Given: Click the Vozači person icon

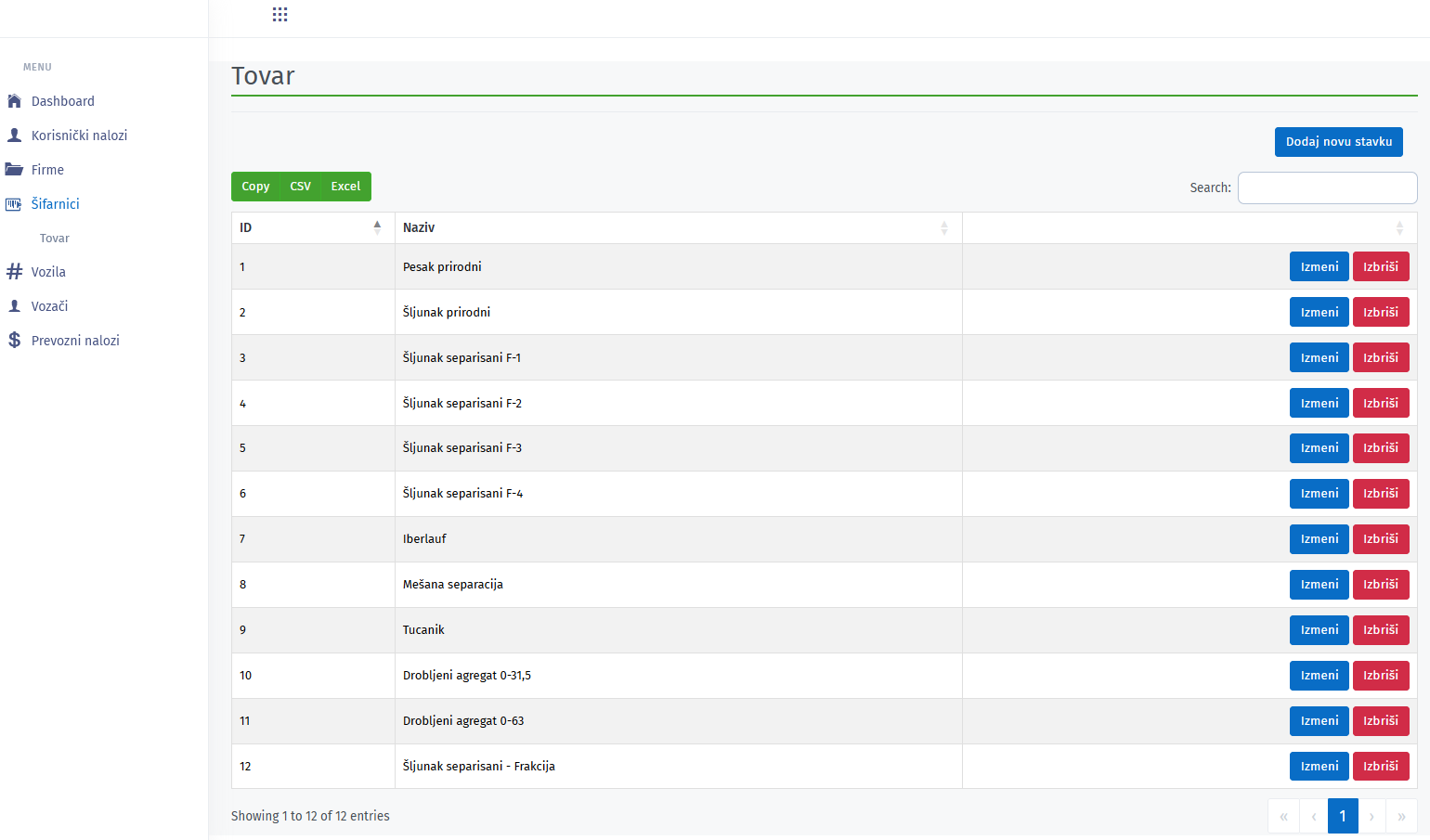Looking at the screenshot, I should click(x=14, y=306).
